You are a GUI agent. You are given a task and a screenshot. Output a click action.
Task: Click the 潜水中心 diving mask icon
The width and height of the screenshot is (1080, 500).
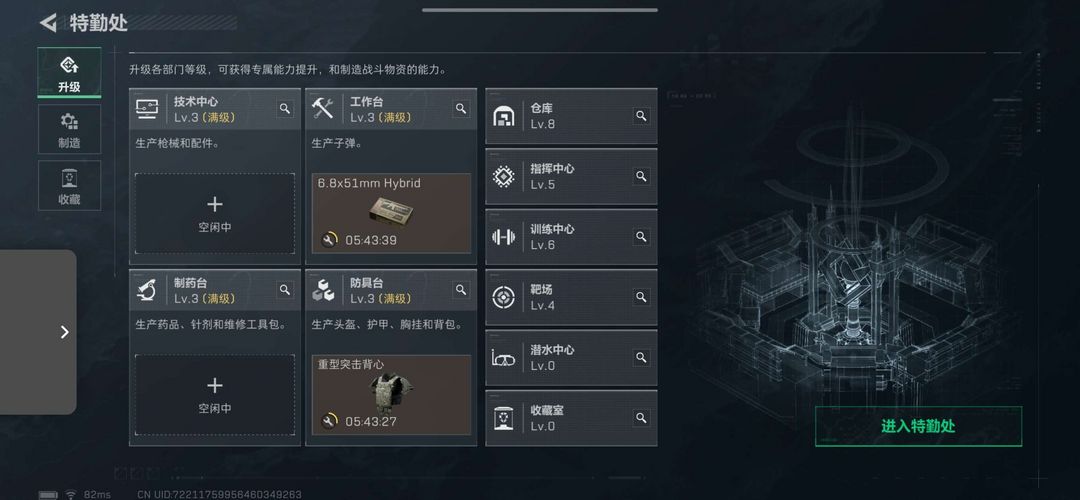504,357
